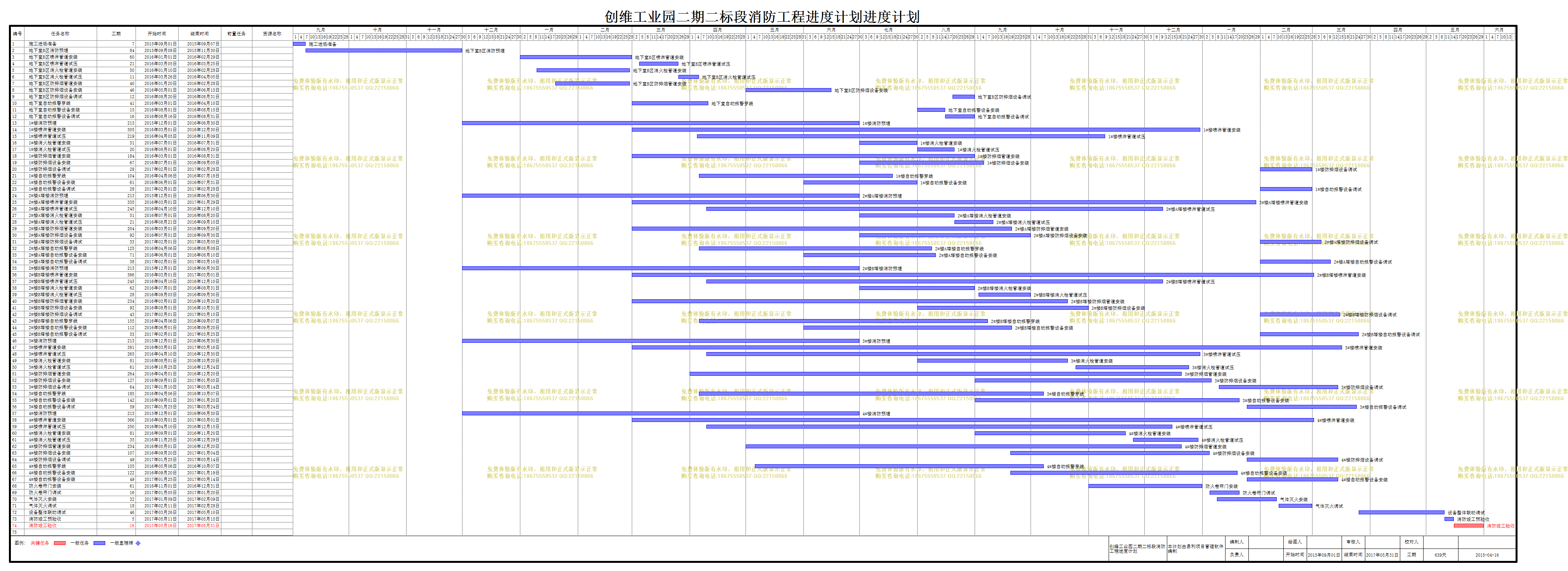Click the 工期 column header in task table
Viewport: 1568px width, 571px height.
tap(116, 33)
